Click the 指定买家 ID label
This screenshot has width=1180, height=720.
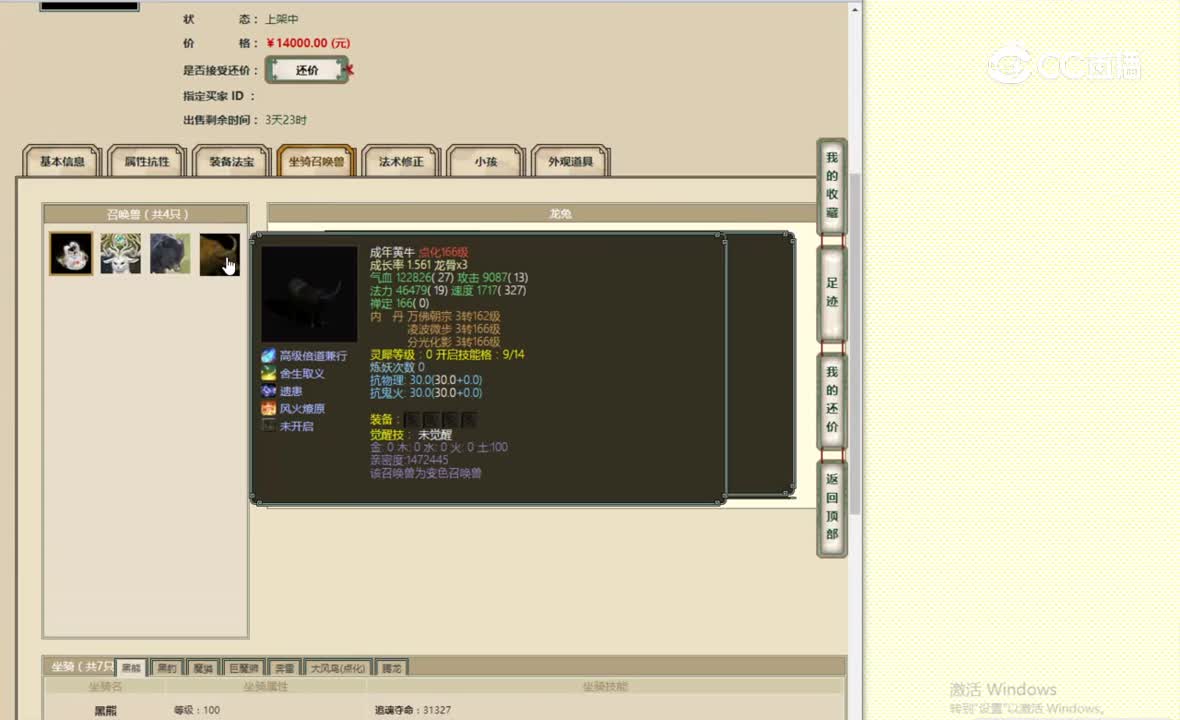pos(219,96)
